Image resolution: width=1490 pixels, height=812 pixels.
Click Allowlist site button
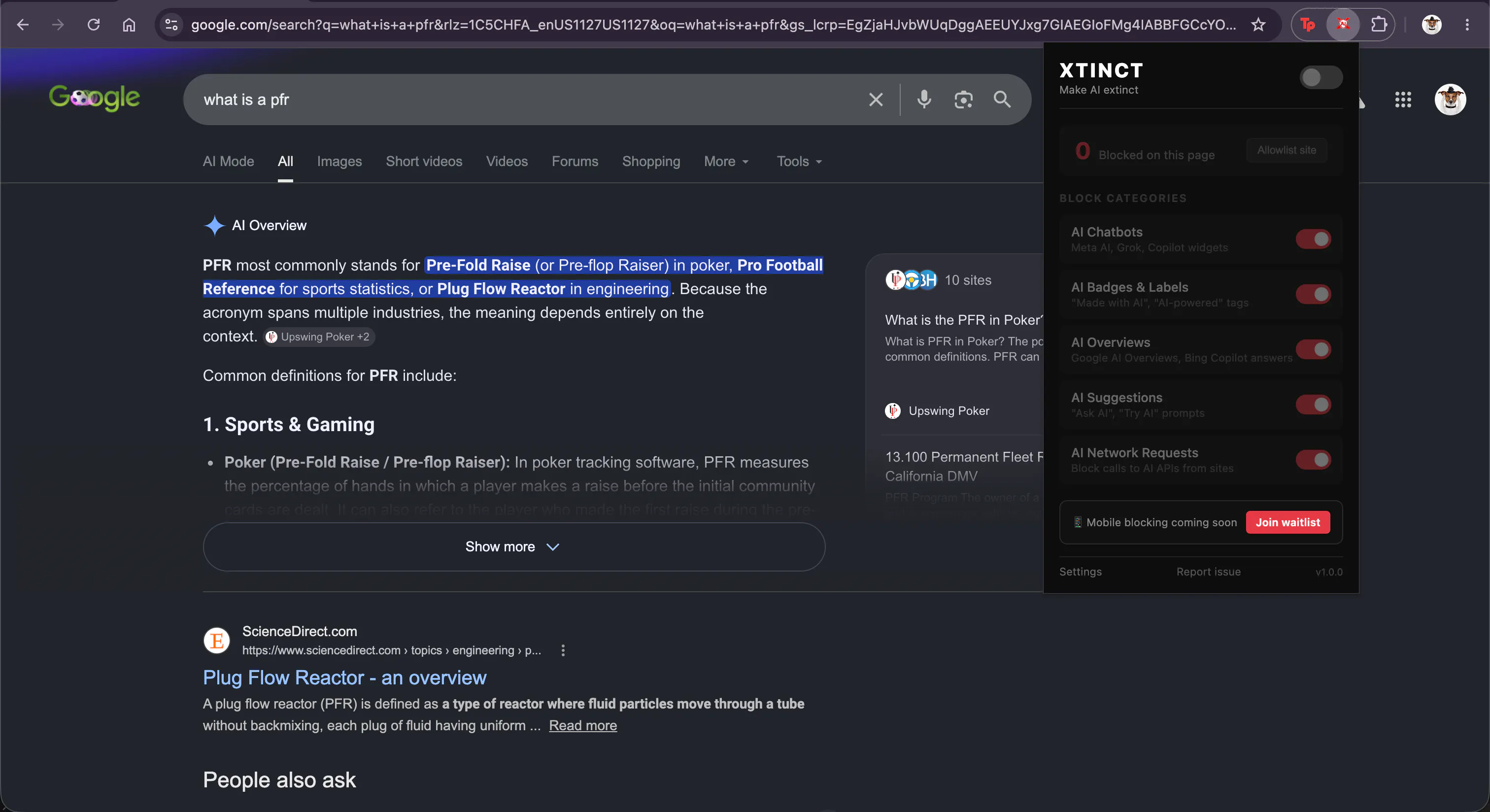(1287, 150)
